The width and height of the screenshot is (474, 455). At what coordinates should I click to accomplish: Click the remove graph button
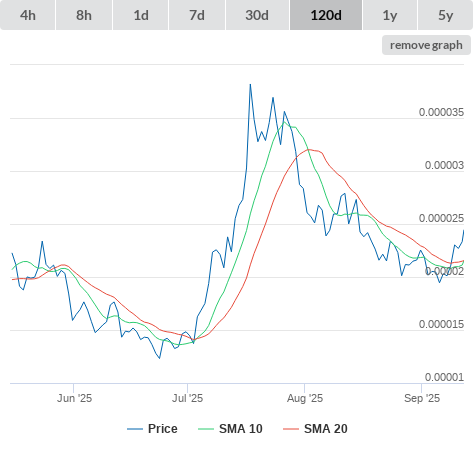(426, 45)
